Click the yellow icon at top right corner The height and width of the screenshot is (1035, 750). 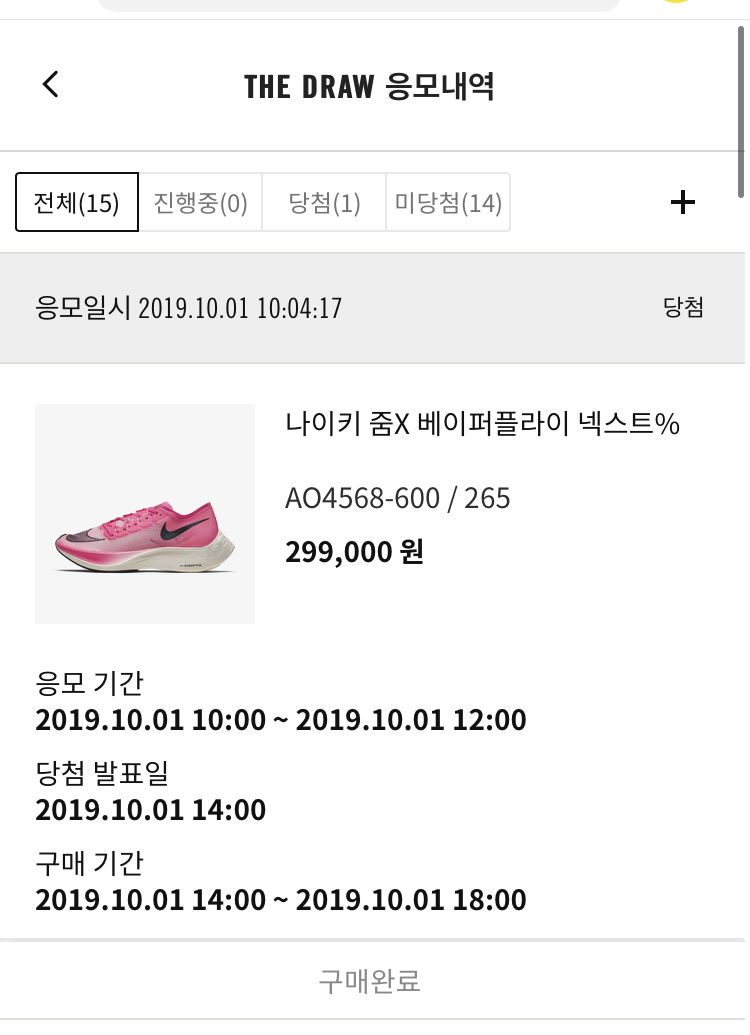pyautogui.click(x=675, y=1)
